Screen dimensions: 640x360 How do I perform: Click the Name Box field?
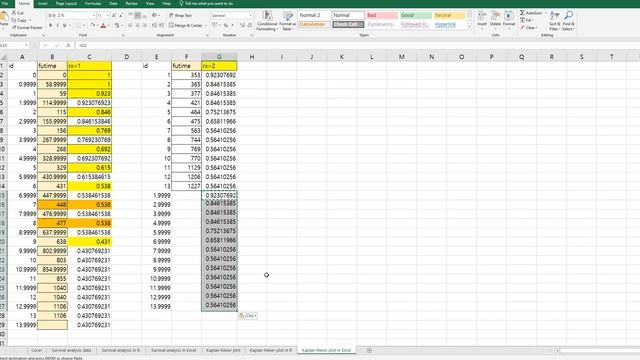click(x=15, y=45)
